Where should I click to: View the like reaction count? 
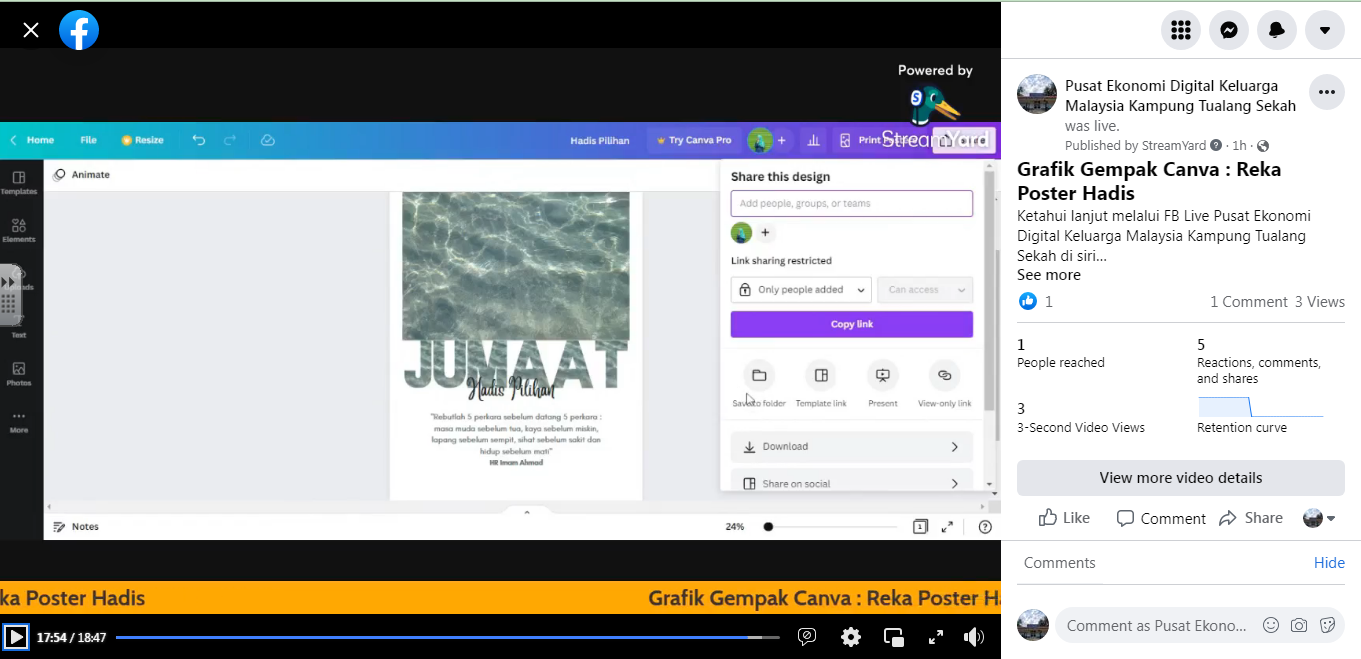pyautogui.click(x=1035, y=301)
